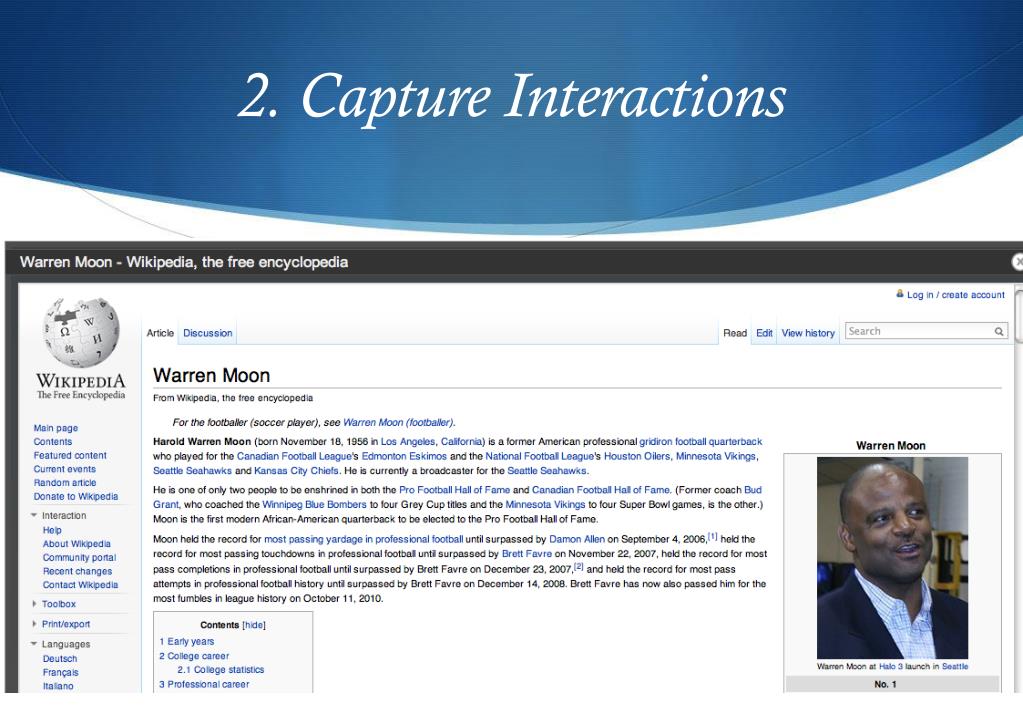Hide the Contents table
The width and height of the screenshot is (1023, 708).
(x=254, y=625)
